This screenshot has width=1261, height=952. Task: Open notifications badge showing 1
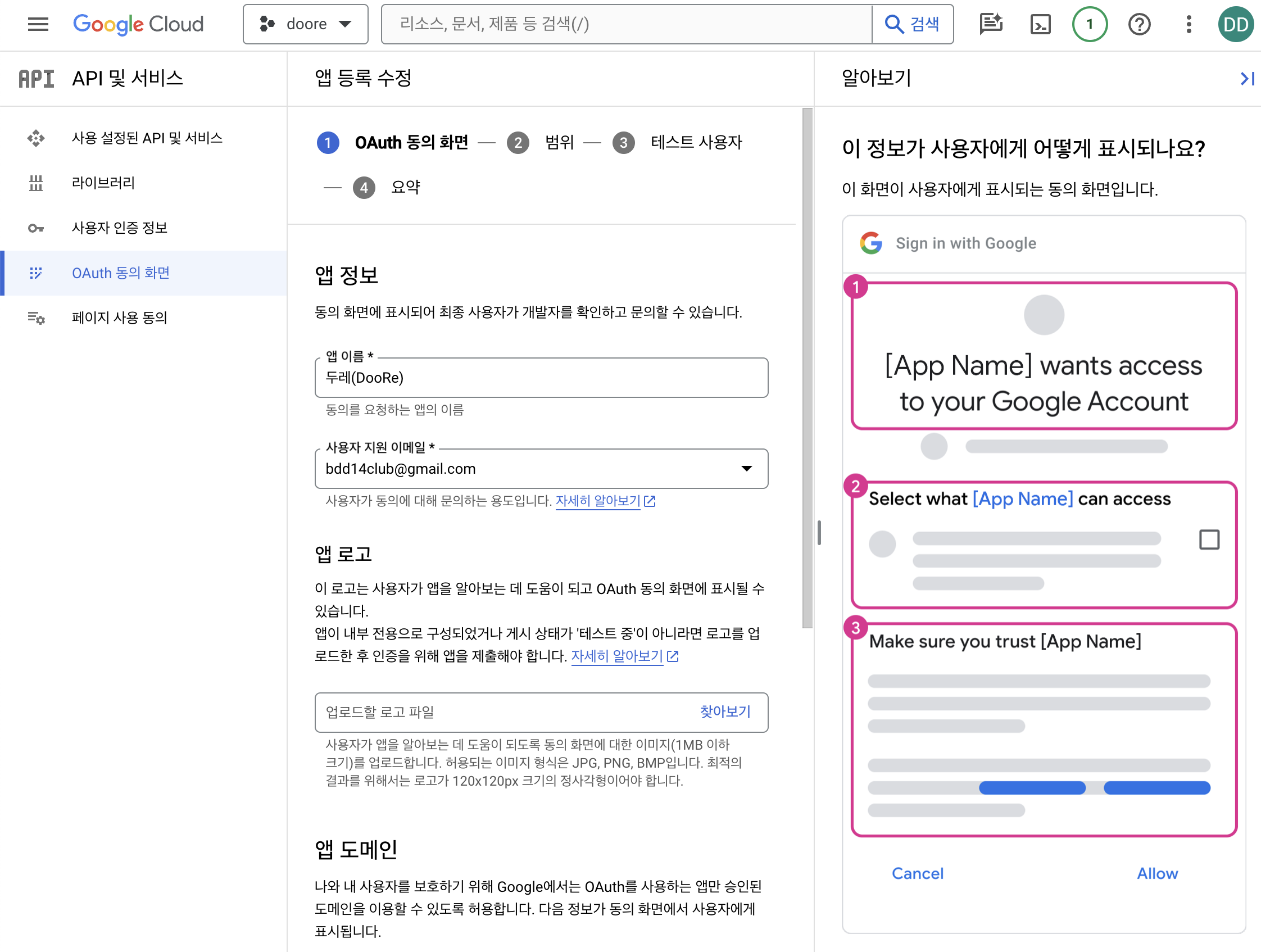point(1090,24)
